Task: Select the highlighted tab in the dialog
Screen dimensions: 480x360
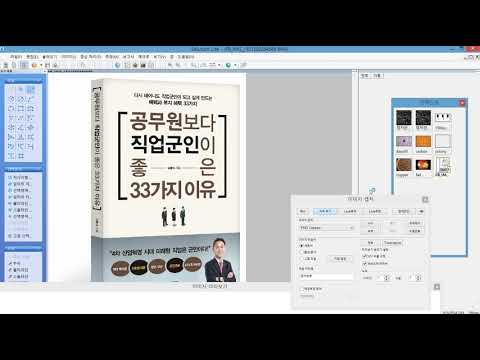Action: [325, 211]
